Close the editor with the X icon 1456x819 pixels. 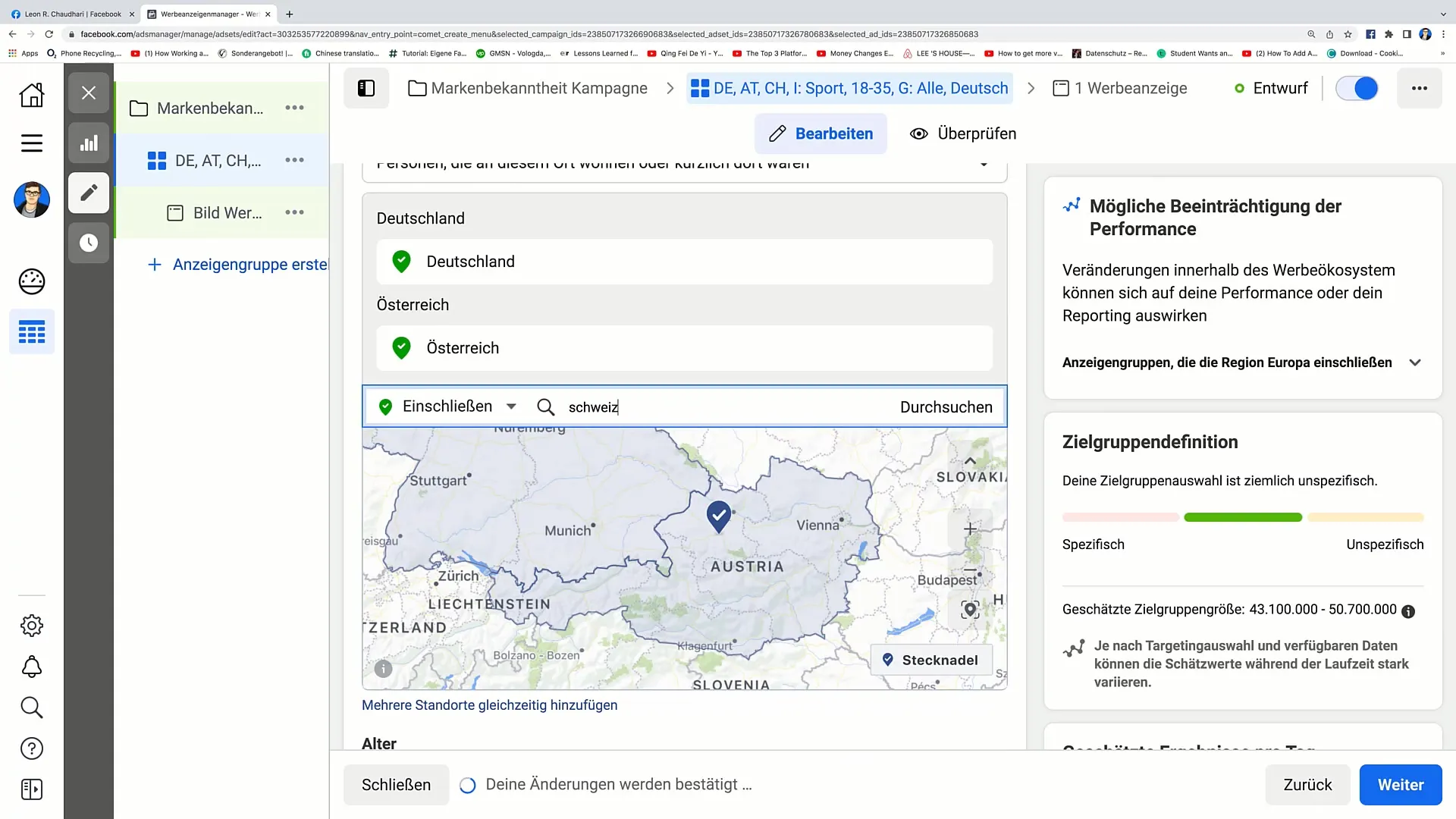click(x=89, y=93)
